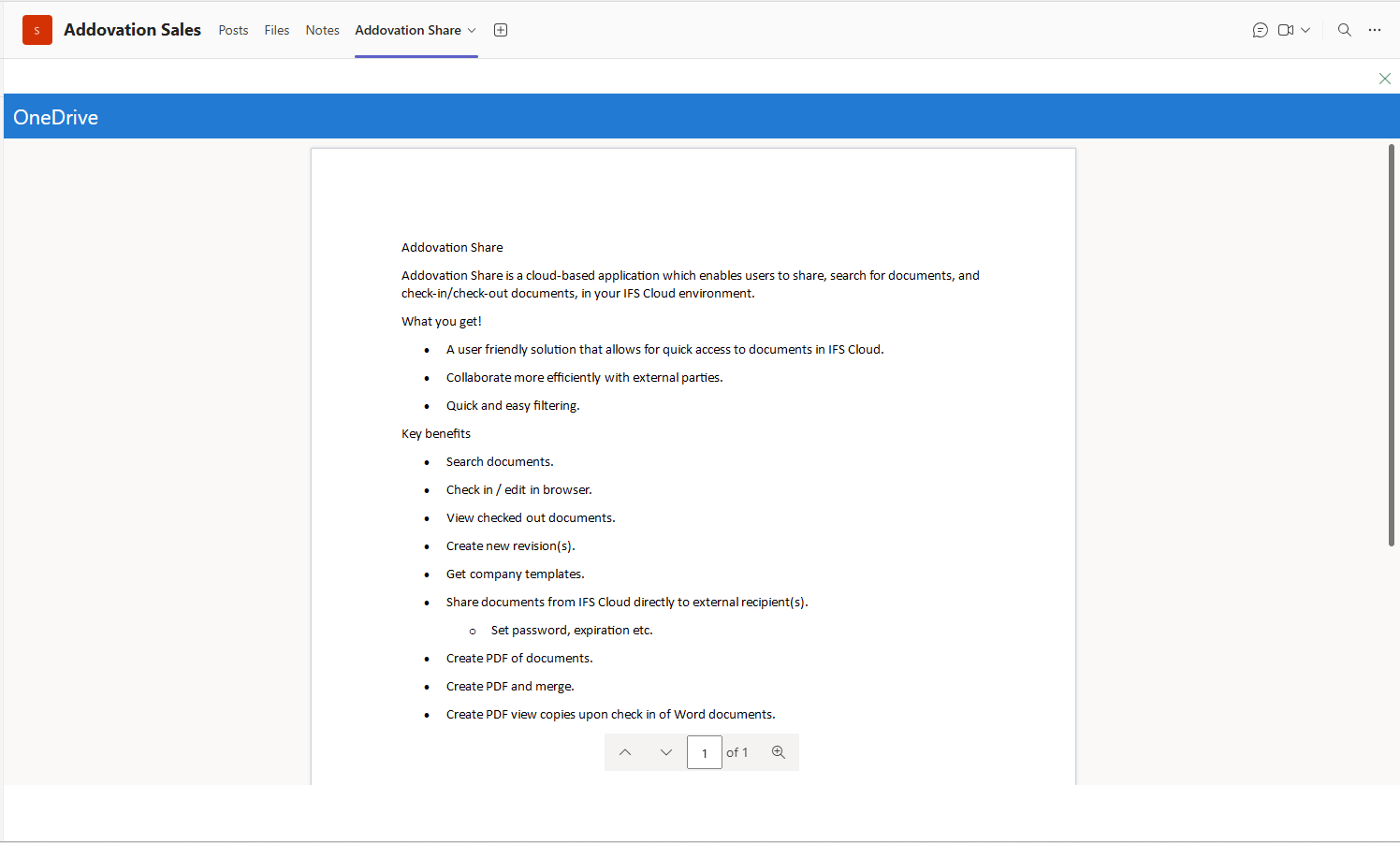Open the more options ellipsis menu

point(1375,30)
